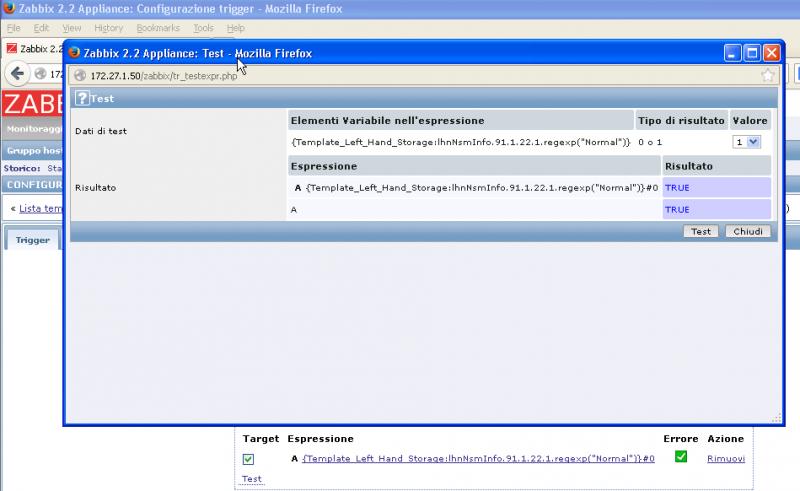Open the Lista template link
800x491 pixels.
[x=40, y=208]
